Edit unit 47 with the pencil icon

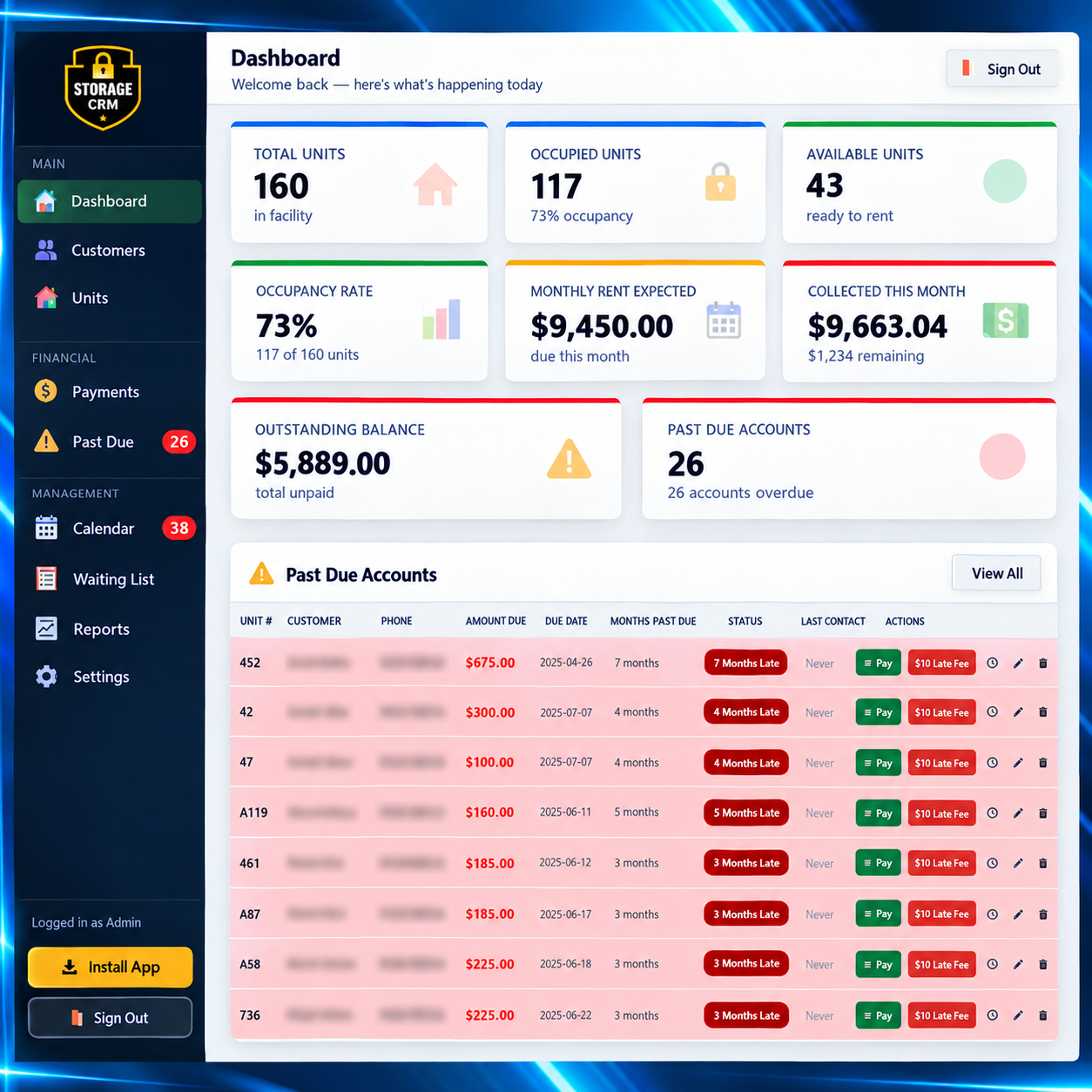pos(1018,763)
